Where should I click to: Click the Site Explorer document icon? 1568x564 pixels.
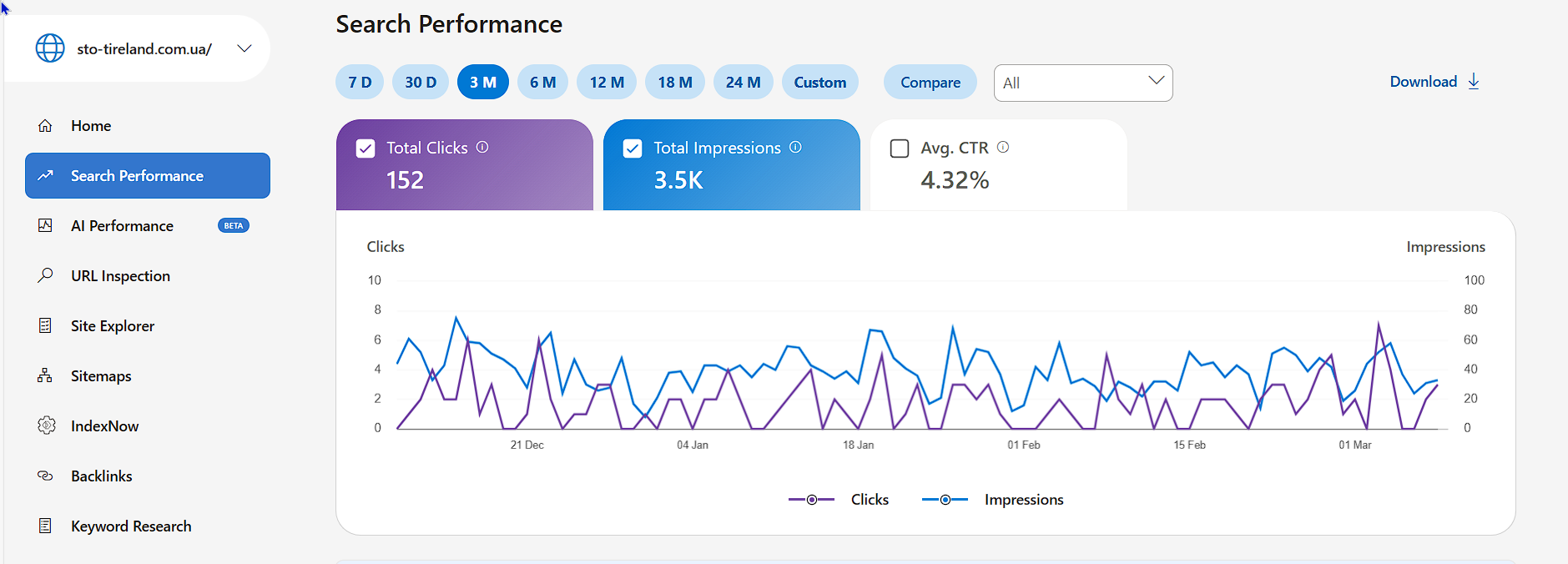45,325
